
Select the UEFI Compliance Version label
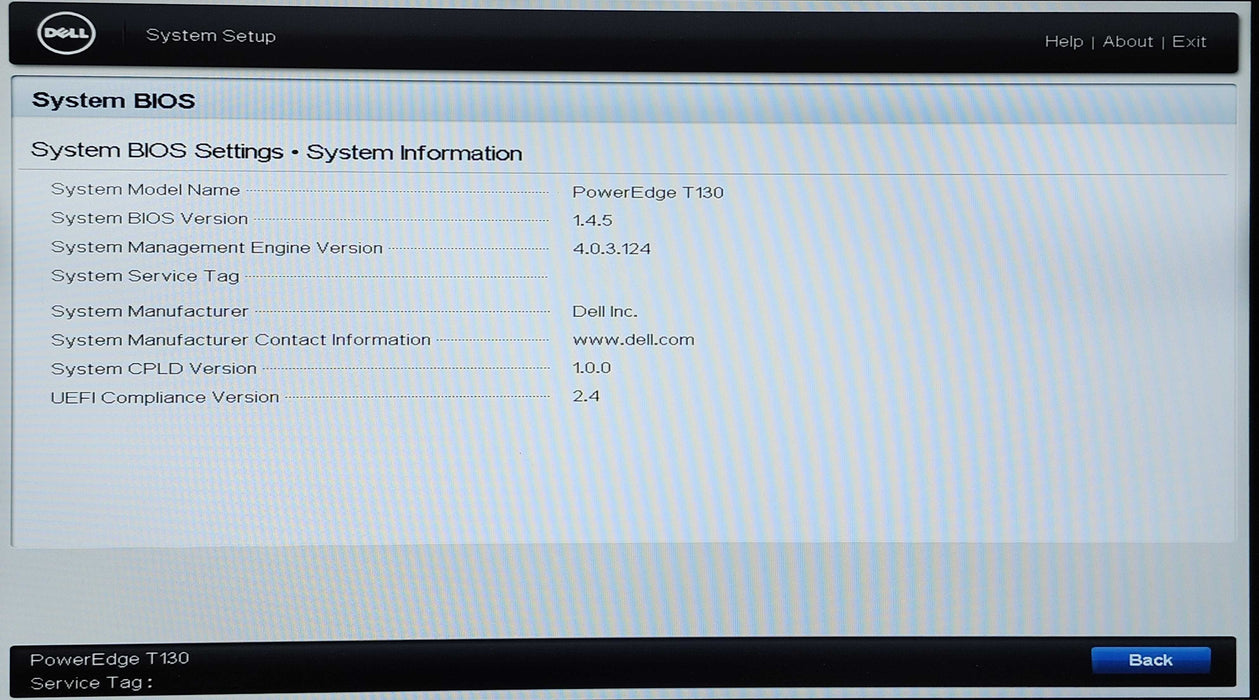[x=165, y=398]
